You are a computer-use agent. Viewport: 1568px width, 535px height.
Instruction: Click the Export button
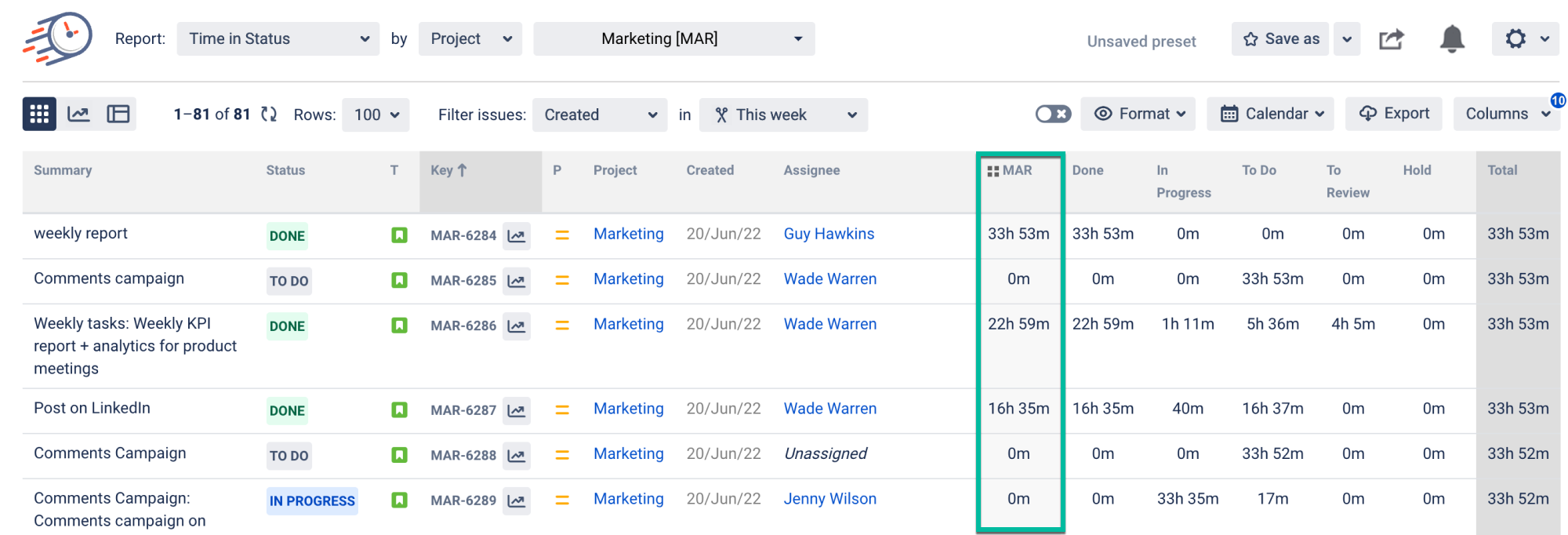[1395, 114]
